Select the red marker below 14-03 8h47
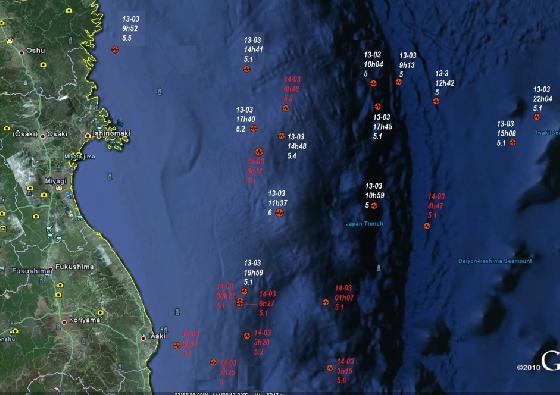560x395 pixels. tap(427, 226)
